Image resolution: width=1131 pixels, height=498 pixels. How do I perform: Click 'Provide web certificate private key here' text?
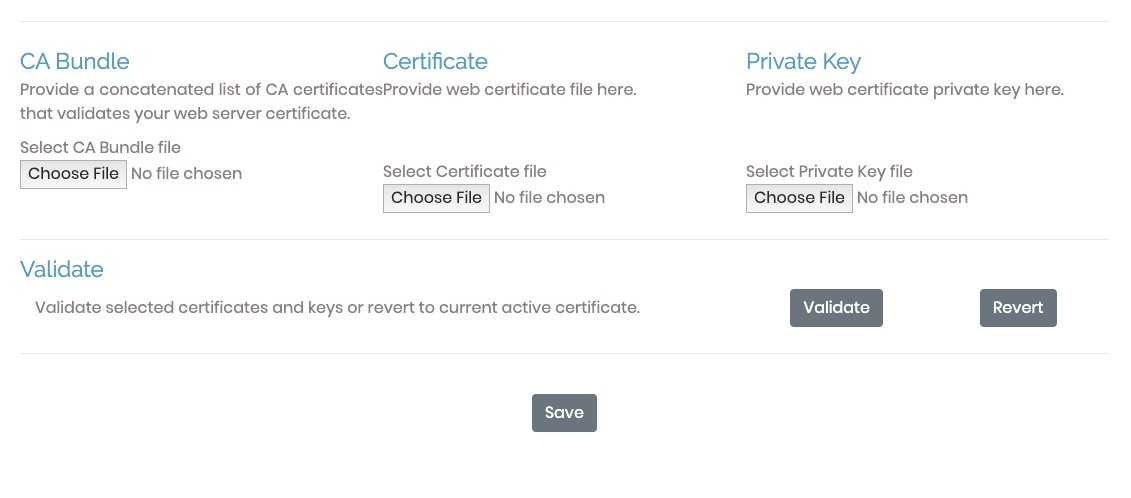[905, 90]
